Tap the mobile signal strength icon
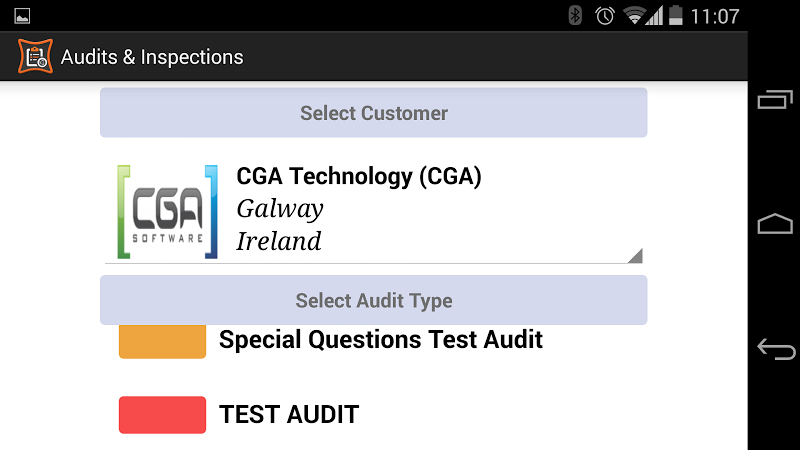Image resolution: width=800 pixels, height=450 pixels. click(655, 16)
